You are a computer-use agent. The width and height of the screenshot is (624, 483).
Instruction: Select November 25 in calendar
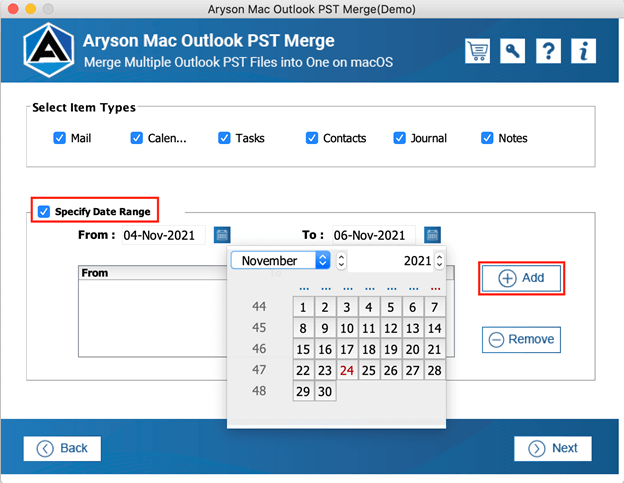(x=369, y=370)
